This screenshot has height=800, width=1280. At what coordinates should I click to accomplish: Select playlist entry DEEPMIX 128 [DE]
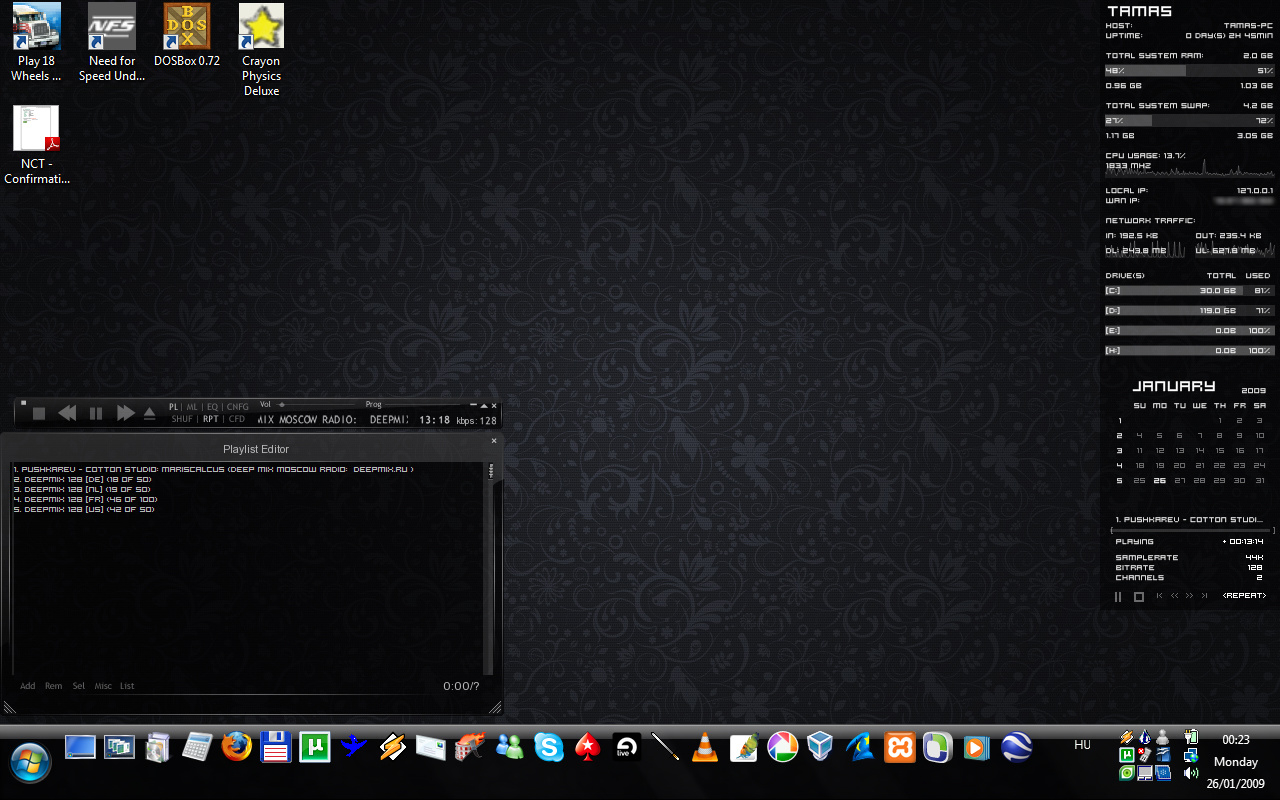click(82, 479)
